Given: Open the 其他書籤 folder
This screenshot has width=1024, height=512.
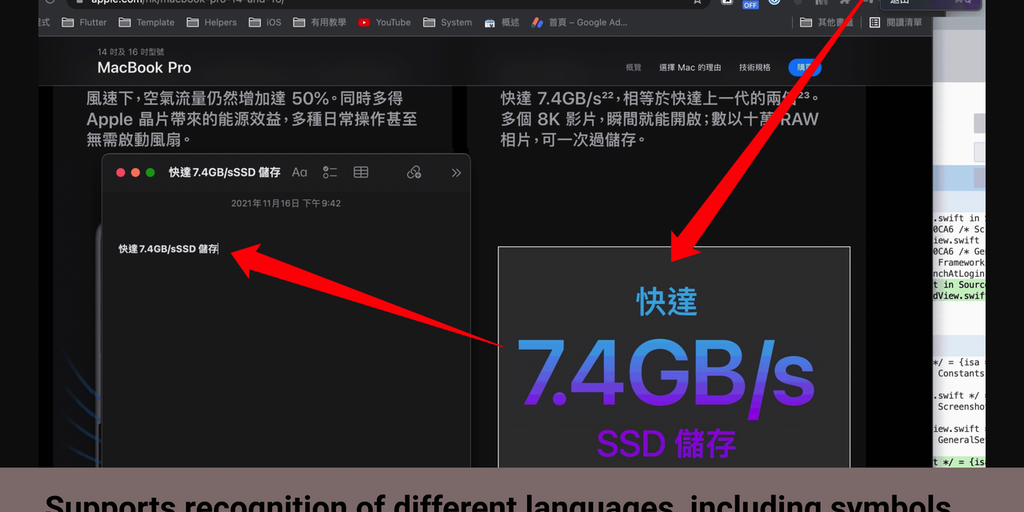Looking at the screenshot, I should (827, 22).
